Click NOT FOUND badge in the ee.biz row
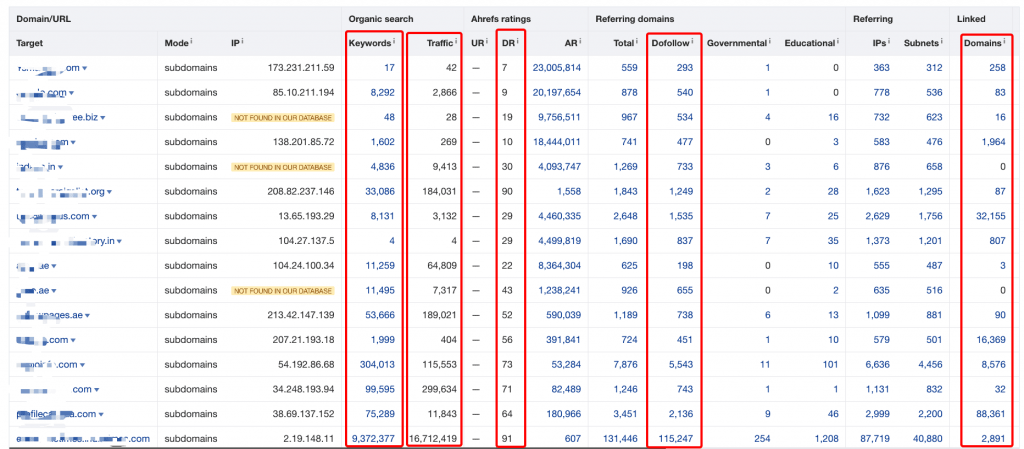Viewport: 1024px width, 449px height. click(283, 118)
